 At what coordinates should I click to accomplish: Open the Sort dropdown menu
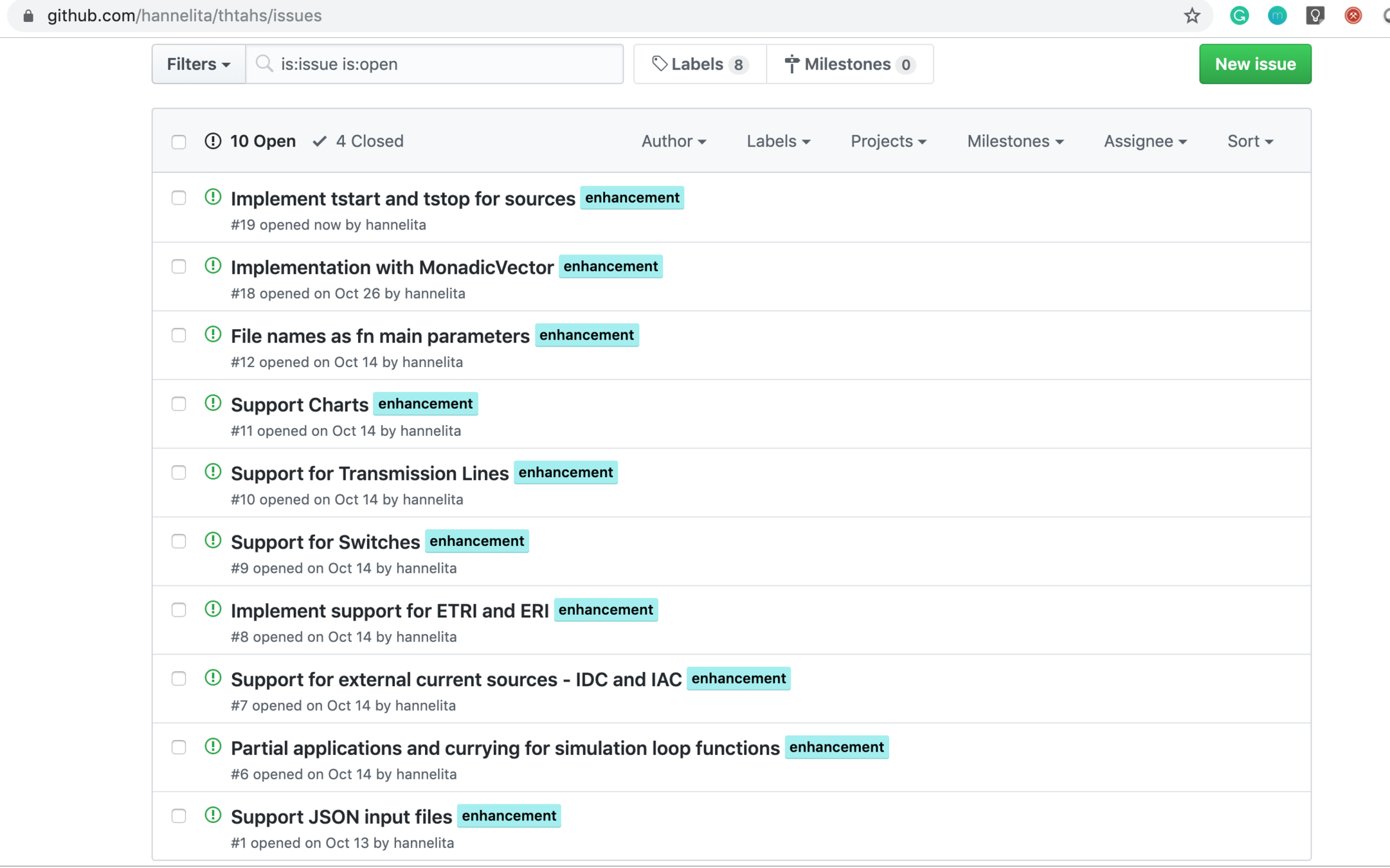click(1249, 141)
